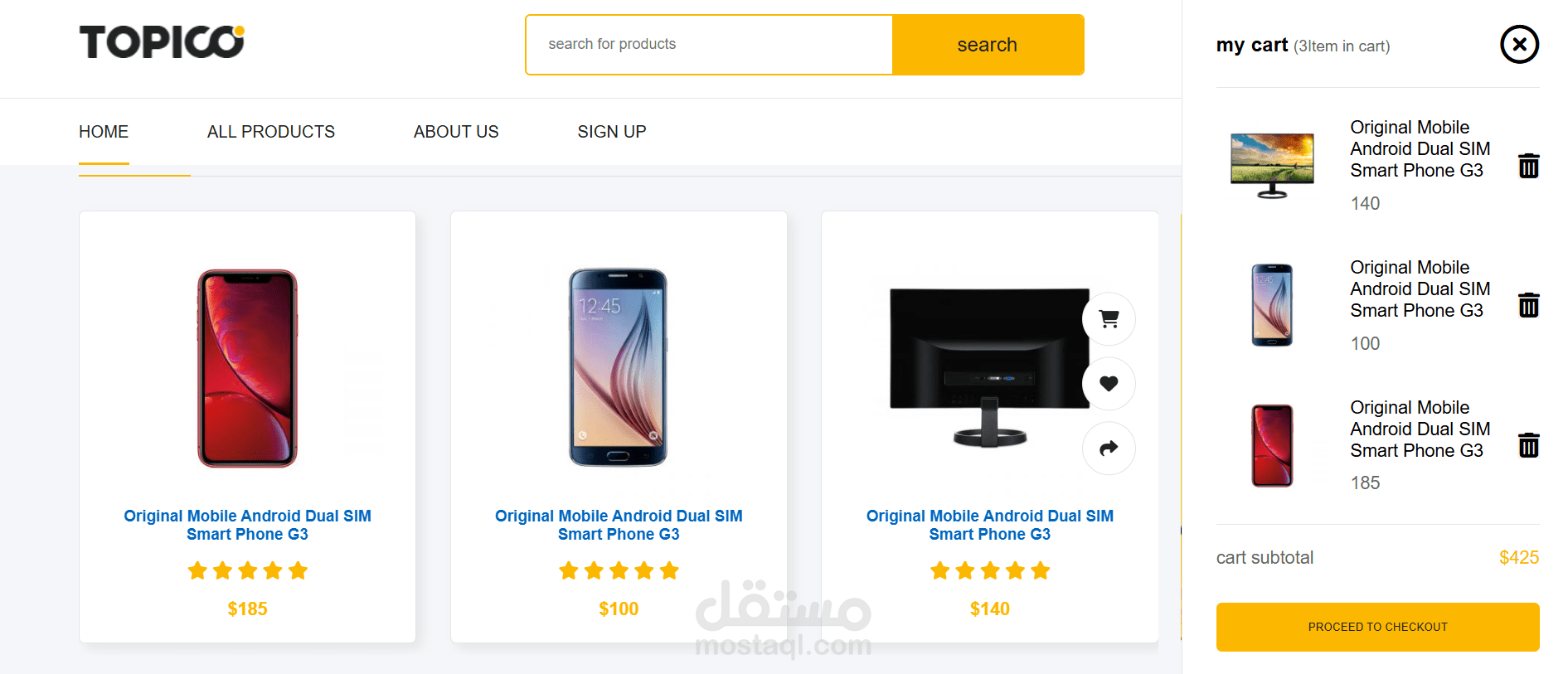The height and width of the screenshot is (674, 1568).
Task: Select the monitor thumbnail in the cart
Action: (1272, 165)
